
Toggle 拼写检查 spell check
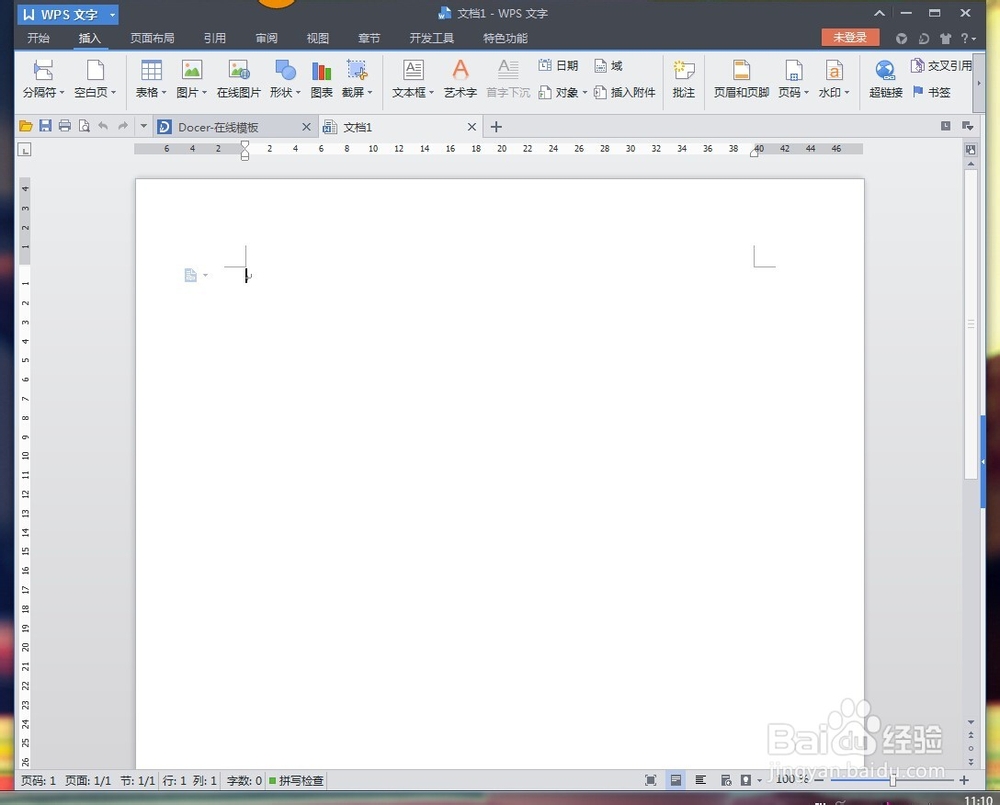pyautogui.click(x=296, y=780)
